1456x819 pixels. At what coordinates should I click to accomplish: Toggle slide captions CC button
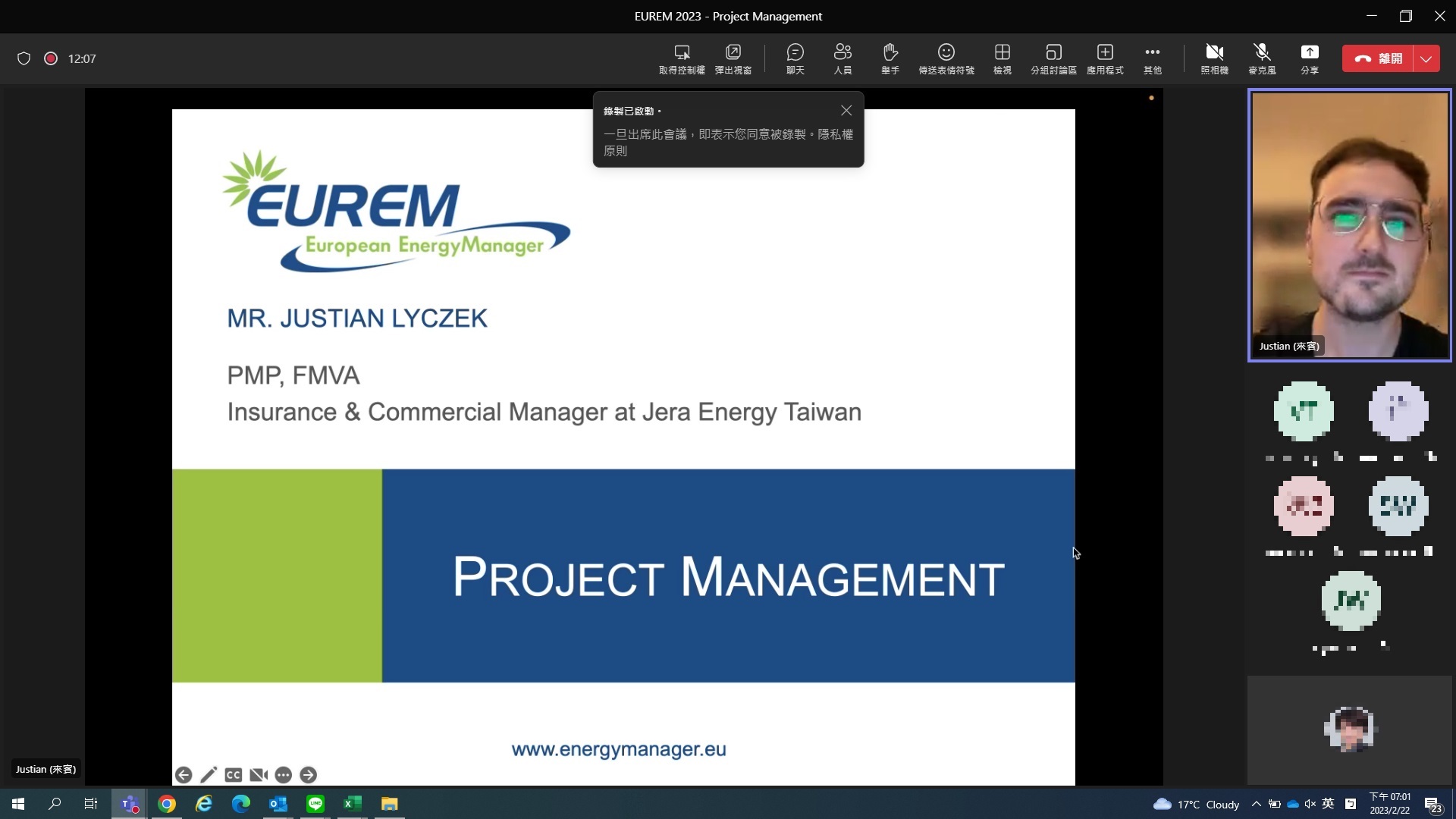(233, 775)
